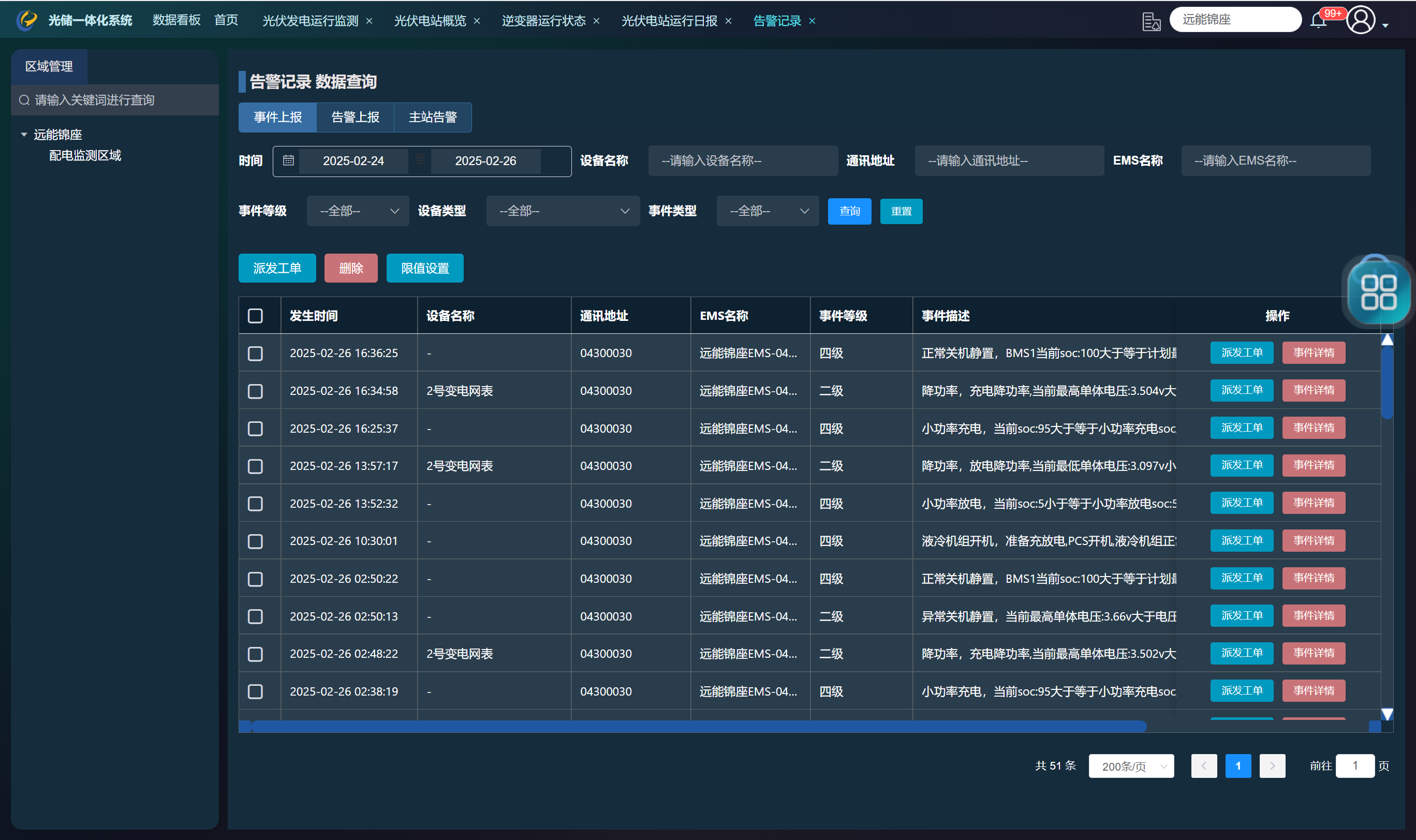Collapse the 远能锦座 tree node
1416x840 pixels.
[24, 135]
